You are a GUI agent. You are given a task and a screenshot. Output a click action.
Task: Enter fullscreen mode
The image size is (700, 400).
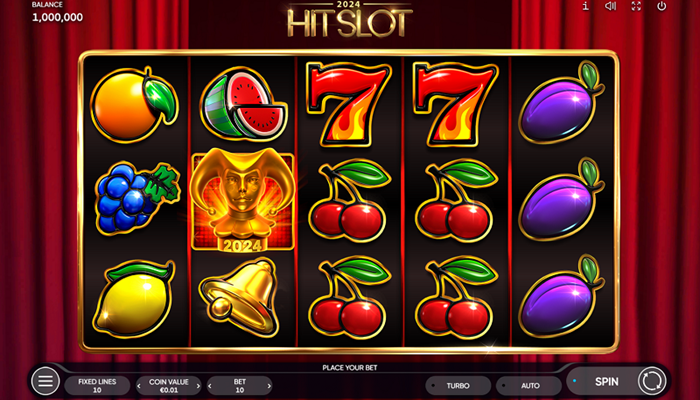click(636, 6)
